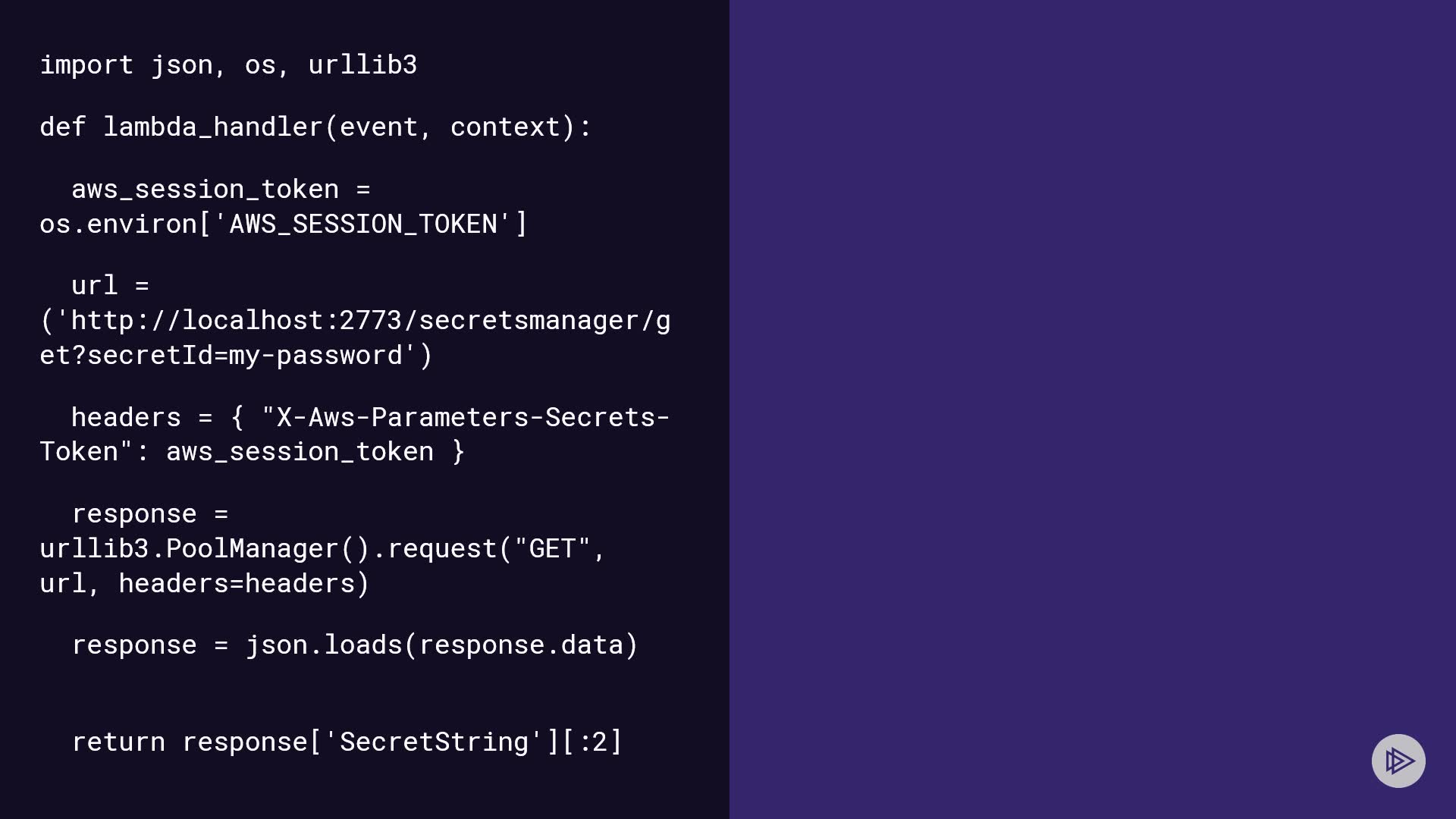The width and height of the screenshot is (1456, 819).
Task: Click the first 'response =' line
Action: 149,514
